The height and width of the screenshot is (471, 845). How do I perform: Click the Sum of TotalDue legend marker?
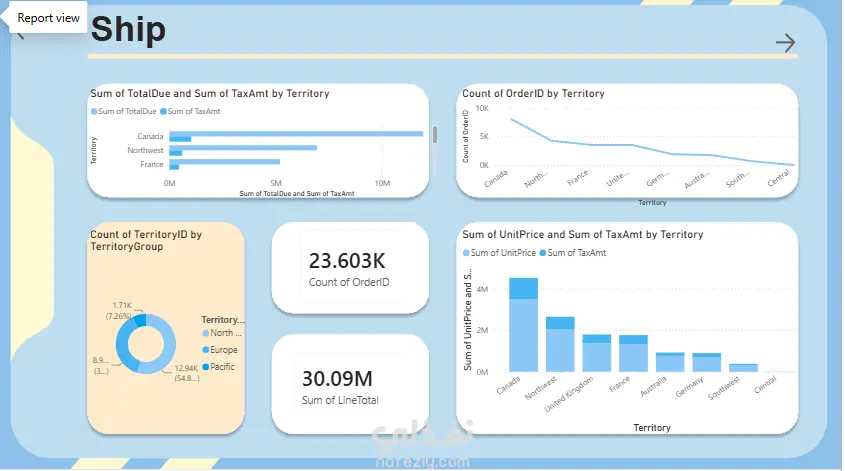tap(94, 112)
